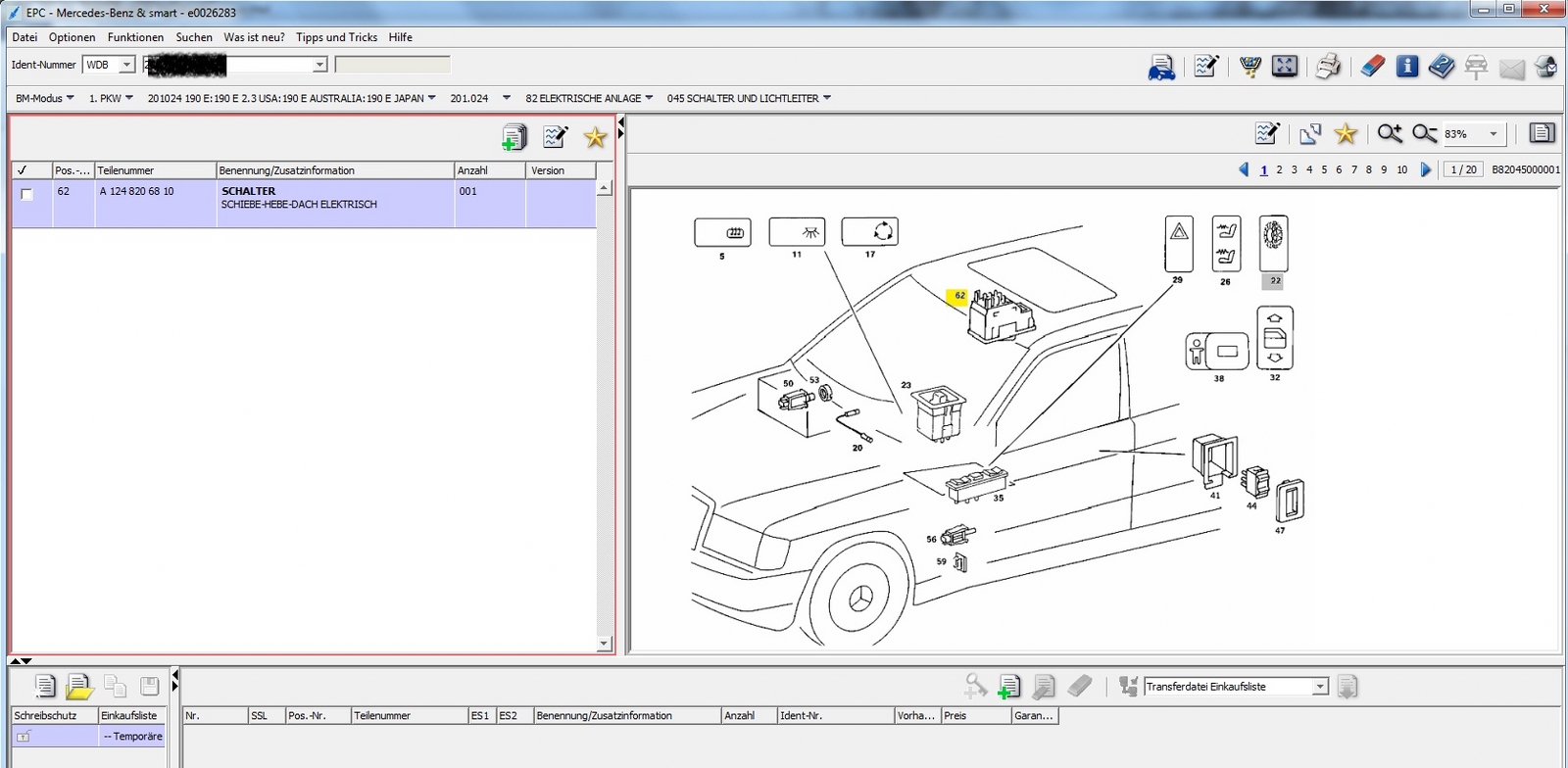Click highlighted position 62 in diagram
This screenshot has height=768, width=1568.
(x=959, y=296)
